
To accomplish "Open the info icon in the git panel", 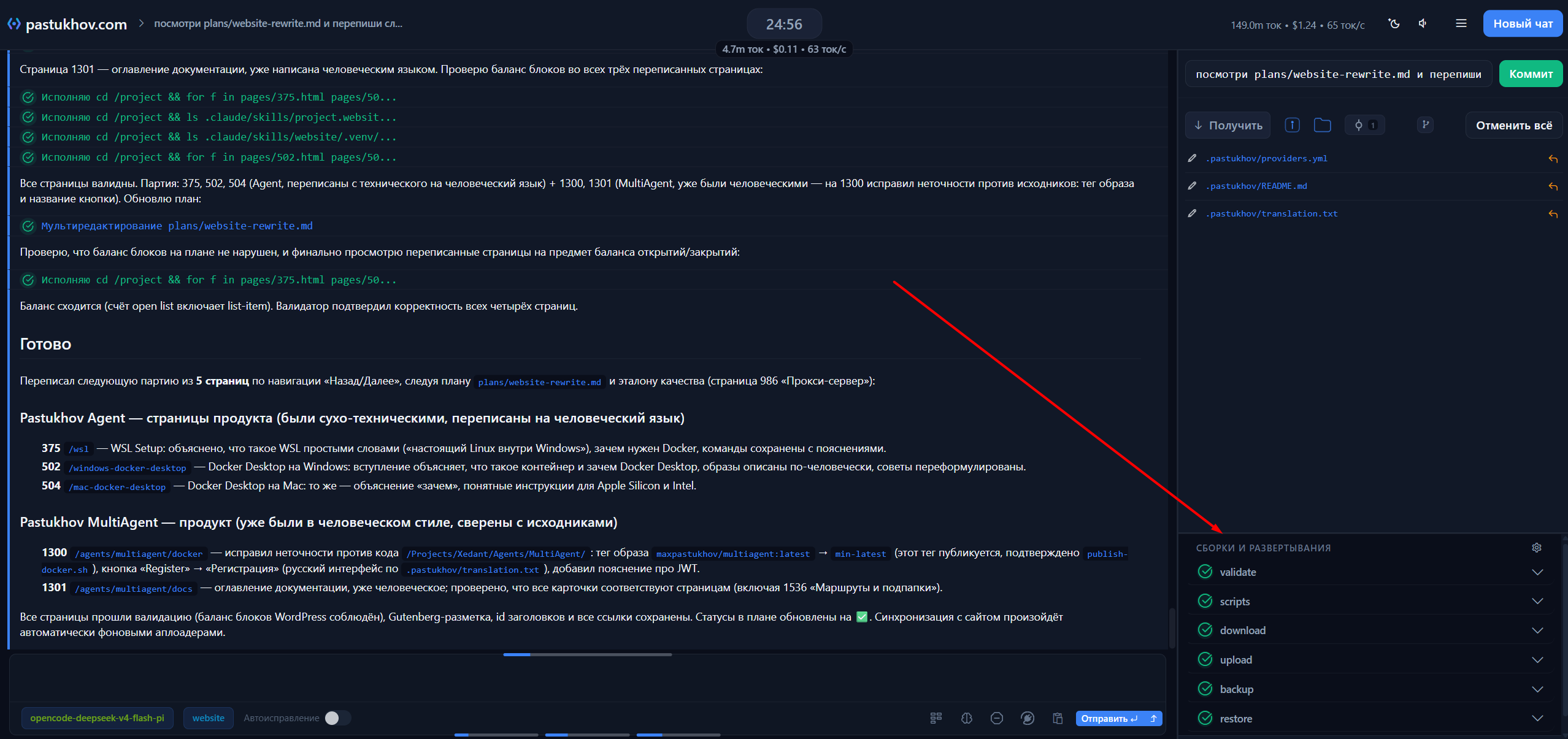I will click(x=1293, y=125).
